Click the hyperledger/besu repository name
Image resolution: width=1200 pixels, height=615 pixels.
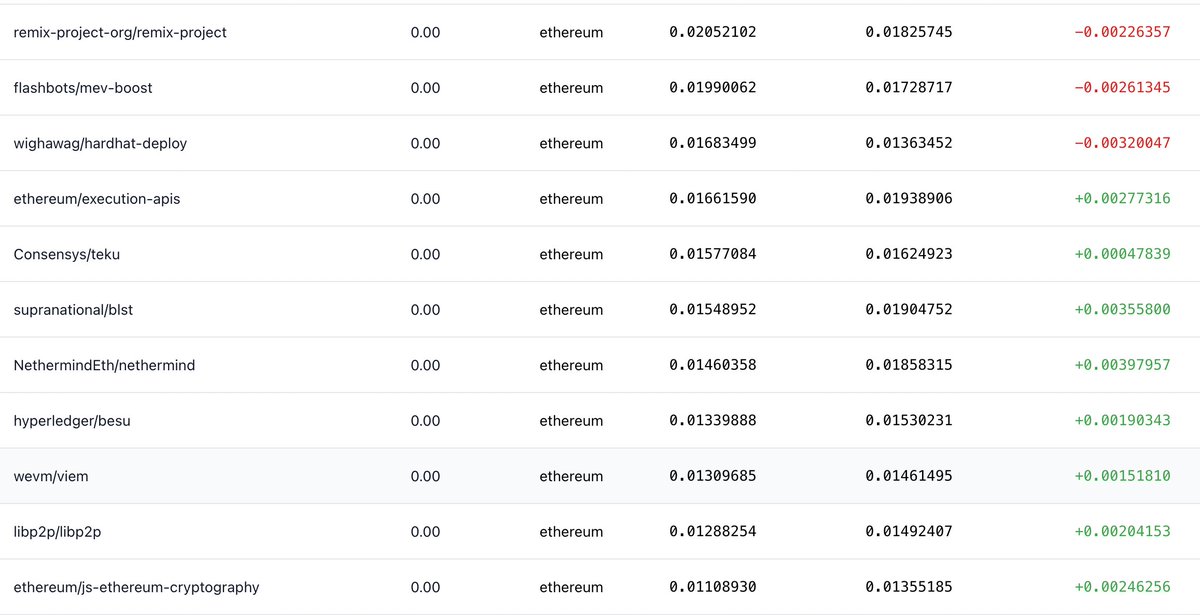[72, 421]
